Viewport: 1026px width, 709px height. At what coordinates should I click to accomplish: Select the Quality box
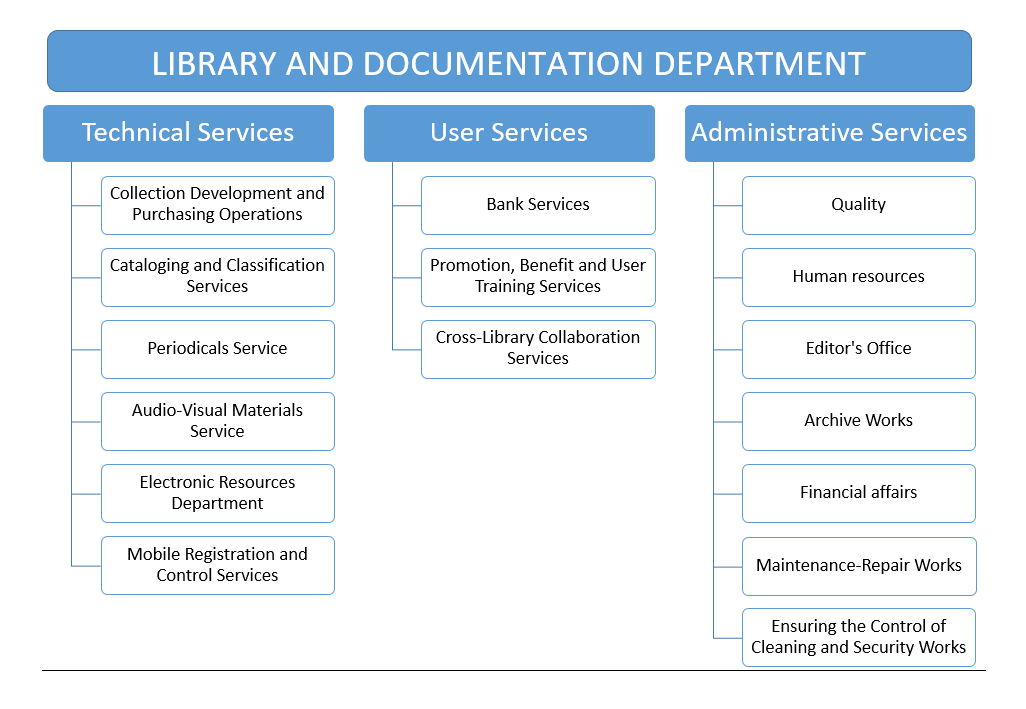pos(858,205)
